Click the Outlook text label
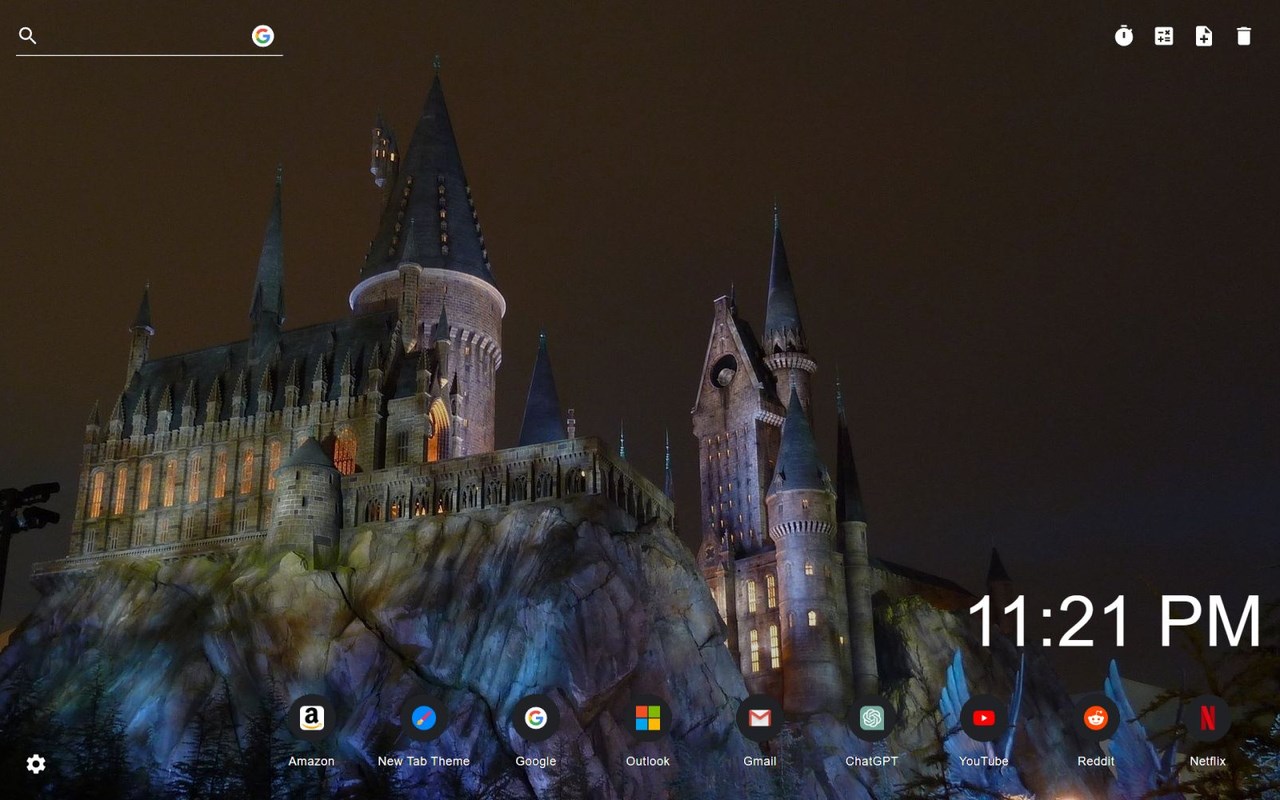The height and width of the screenshot is (800, 1280). click(x=648, y=761)
